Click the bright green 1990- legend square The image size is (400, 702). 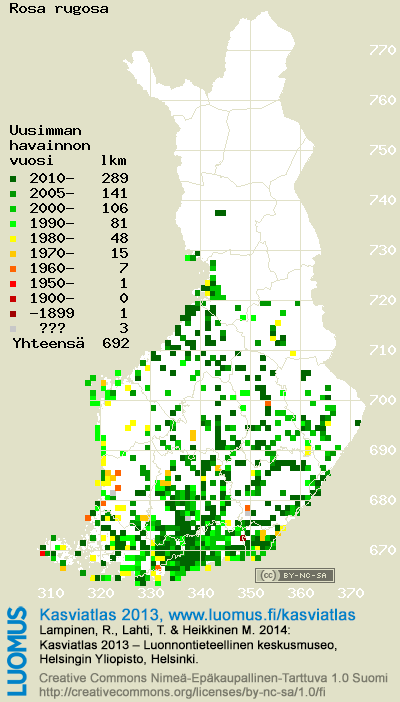13,223
